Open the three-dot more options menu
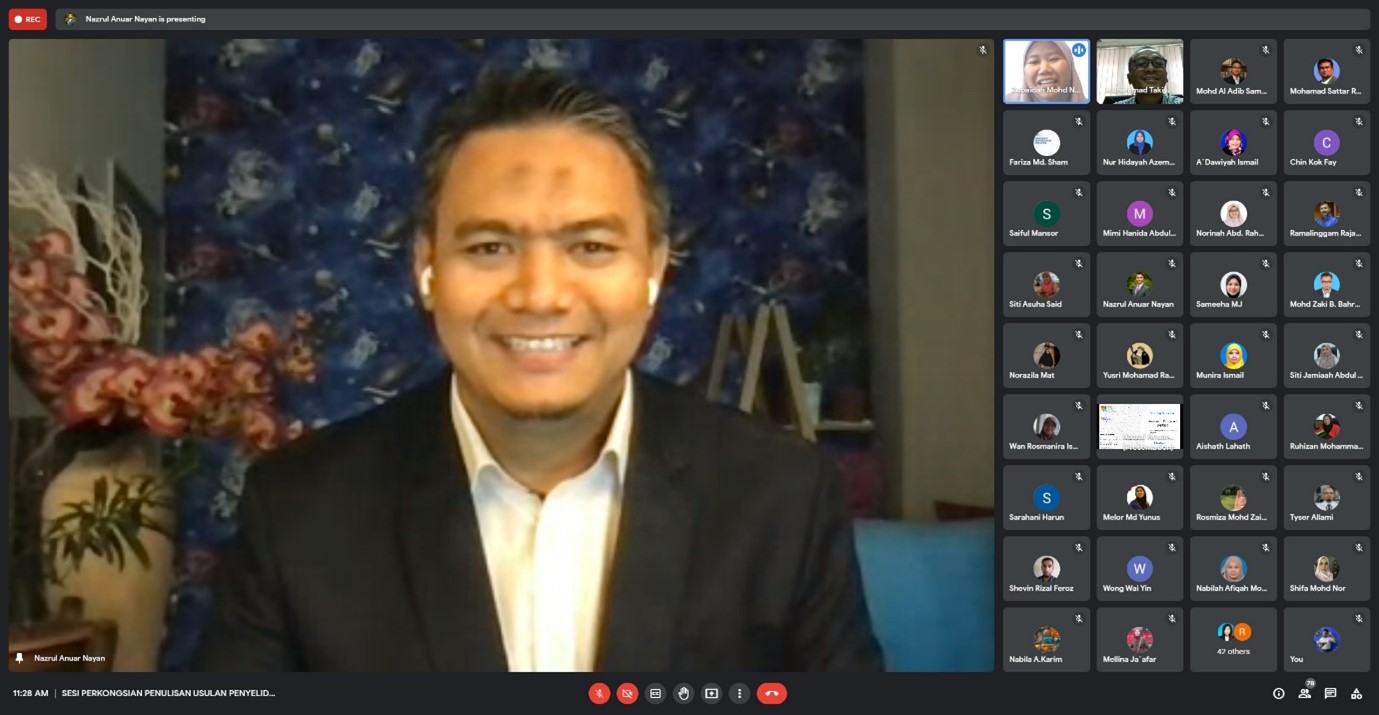 click(739, 693)
